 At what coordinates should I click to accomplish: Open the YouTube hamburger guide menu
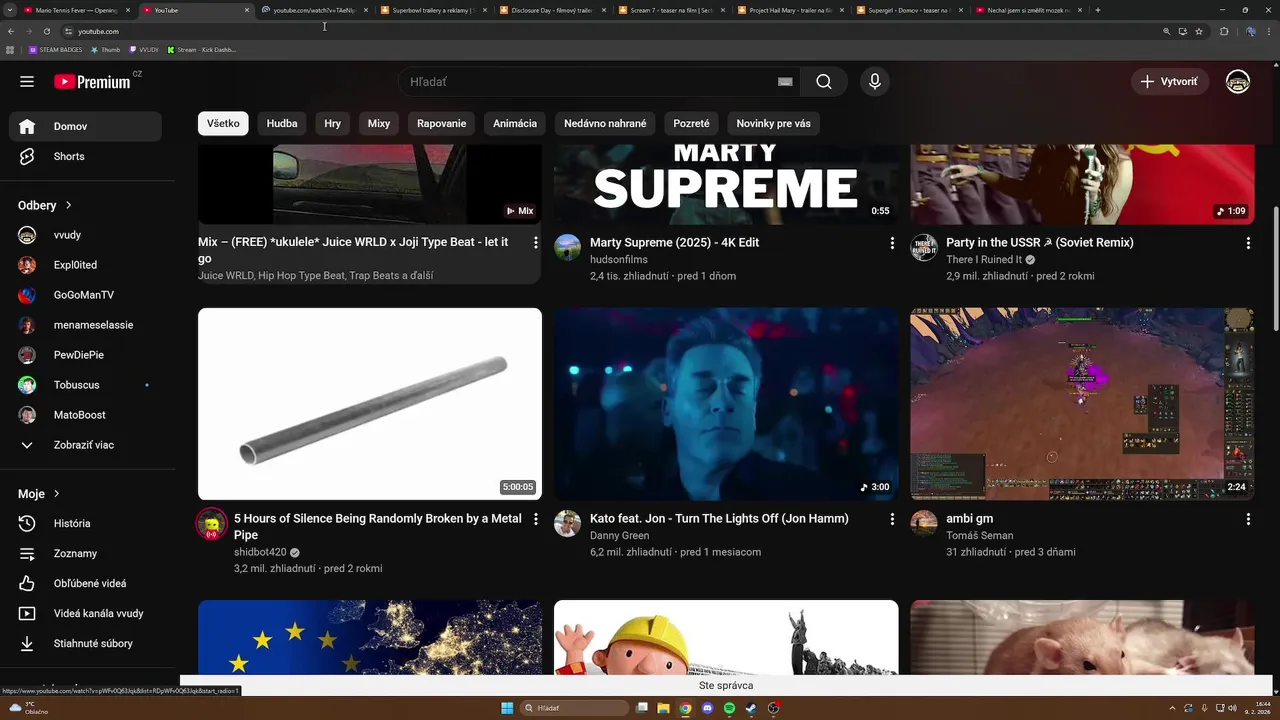coord(27,82)
